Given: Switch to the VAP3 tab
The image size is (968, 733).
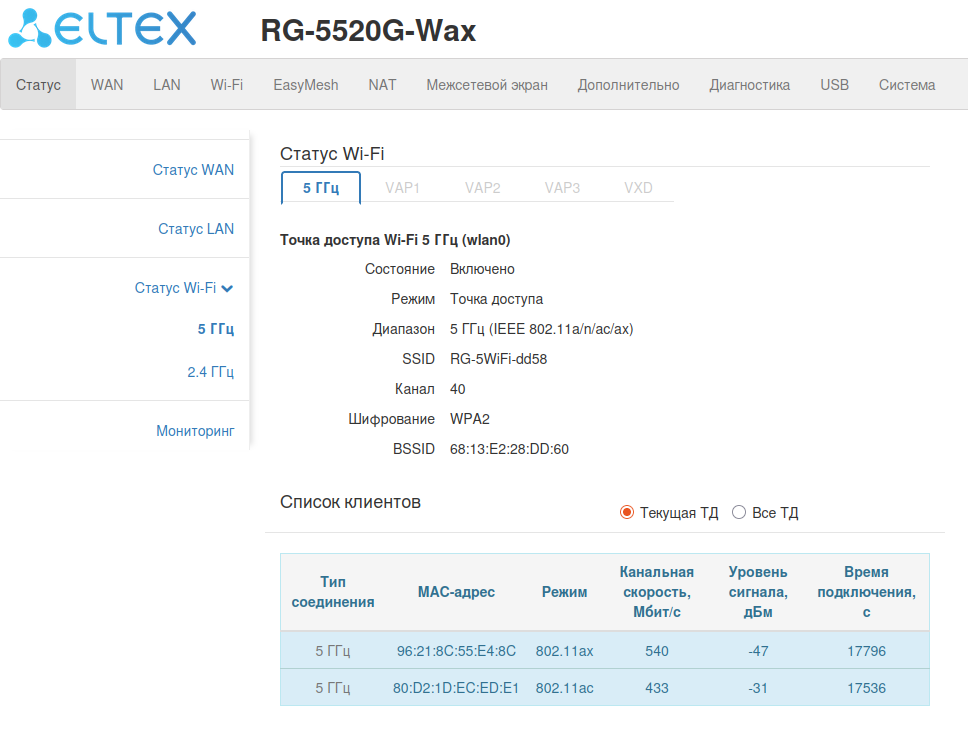Looking at the screenshot, I should [562, 188].
